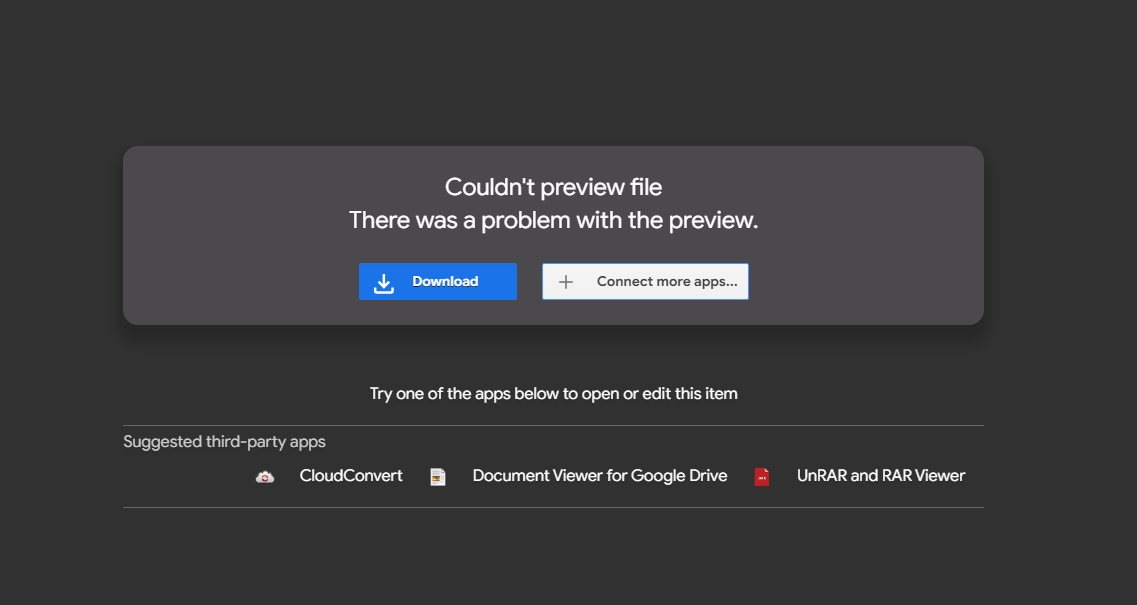Click the download arrow icon

[x=384, y=283]
